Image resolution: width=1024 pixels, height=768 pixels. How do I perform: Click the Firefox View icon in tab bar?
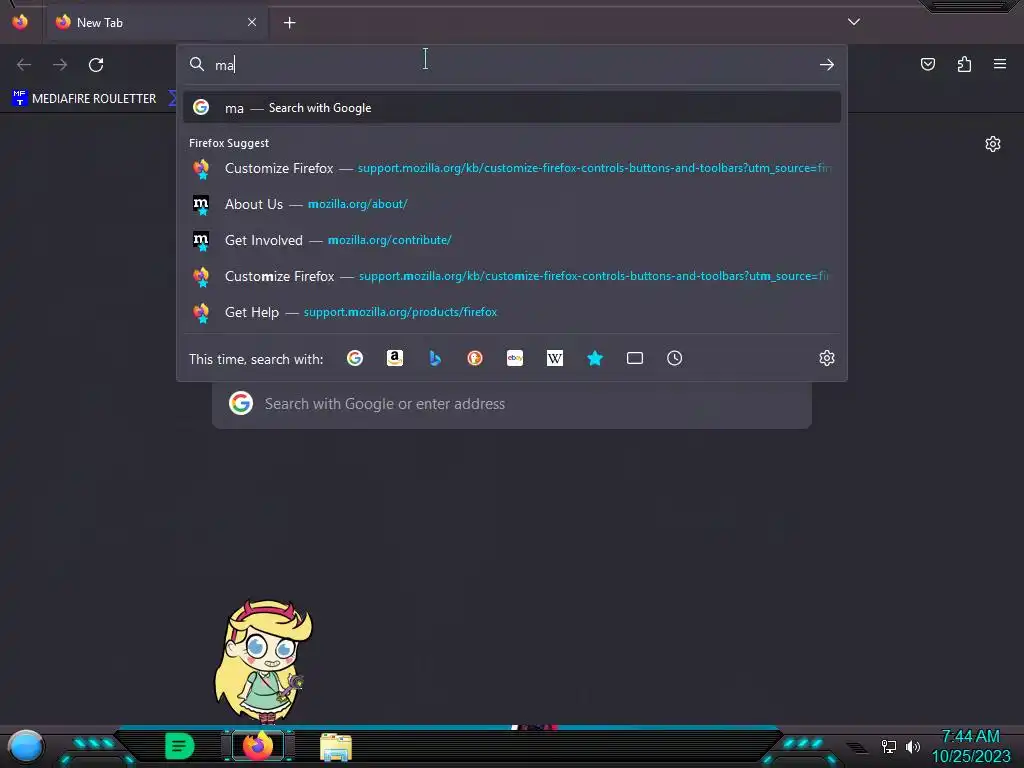20,22
